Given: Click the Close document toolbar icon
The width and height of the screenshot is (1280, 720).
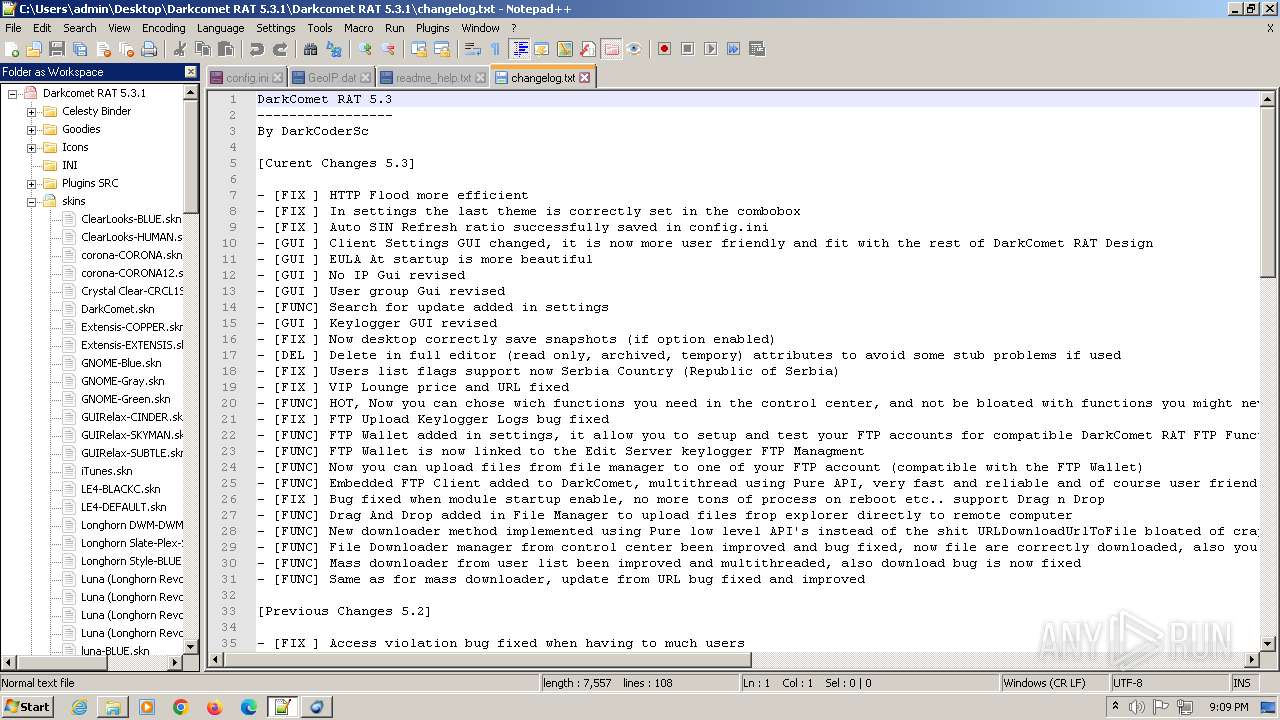Looking at the screenshot, I should click(x=103, y=49).
